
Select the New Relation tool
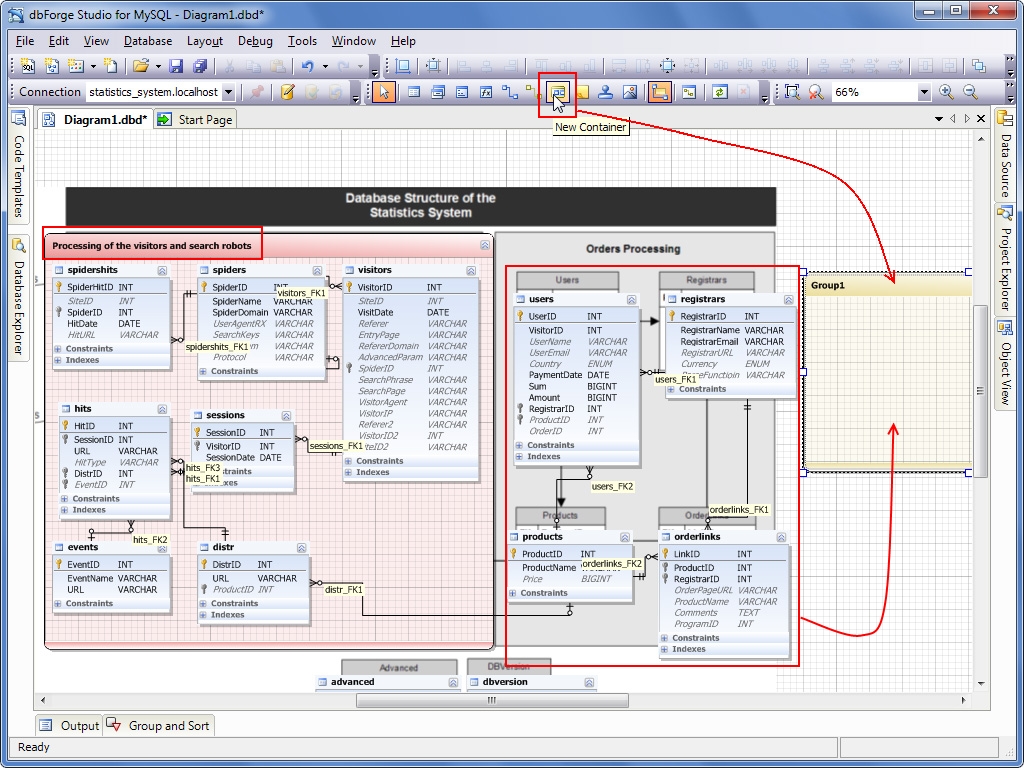[509, 92]
